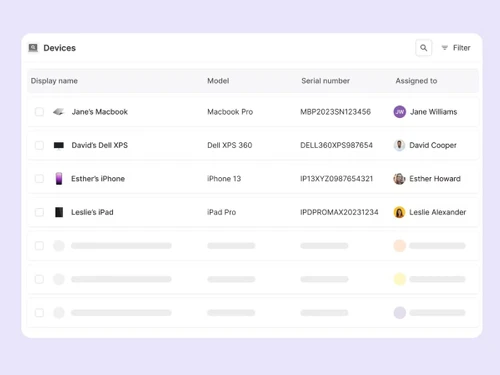Select the Esther's iPhone checkbox
500x375 pixels.
(39, 179)
